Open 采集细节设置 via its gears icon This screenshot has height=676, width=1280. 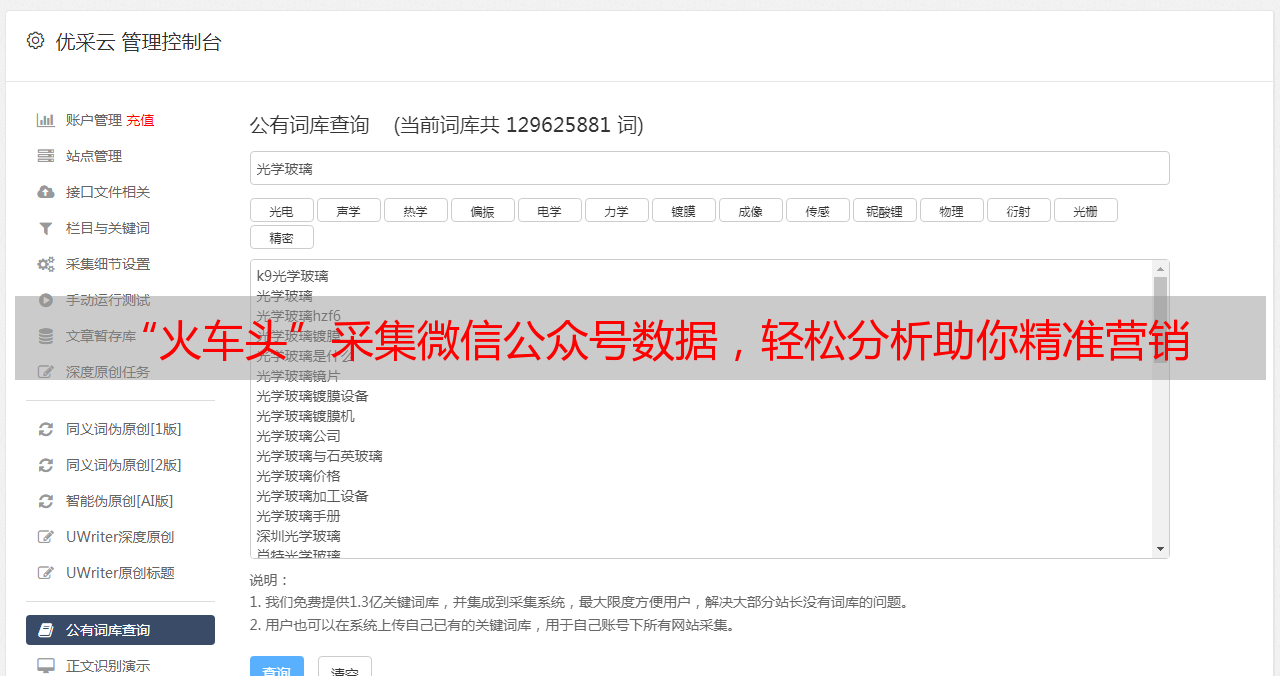pos(46,264)
